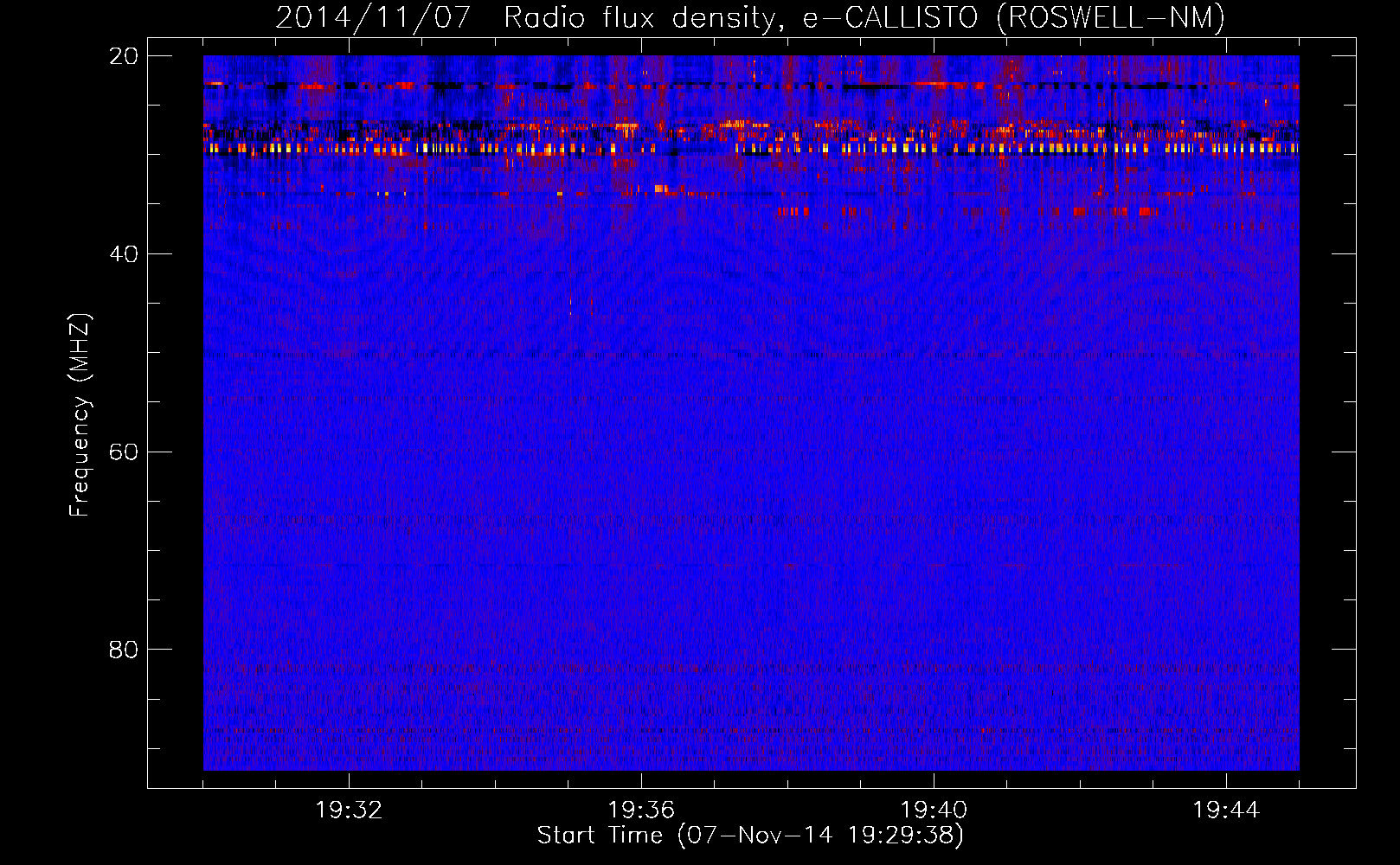
Task: Click the 40 MHz frequency tick label
Action: (x=124, y=254)
